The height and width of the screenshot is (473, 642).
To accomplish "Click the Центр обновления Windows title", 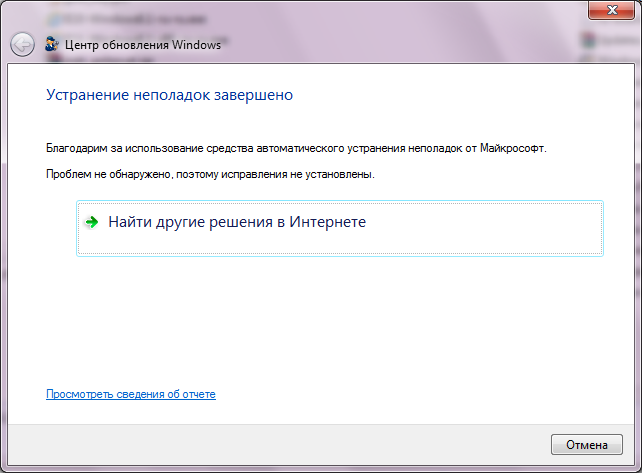I will pos(143,44).
